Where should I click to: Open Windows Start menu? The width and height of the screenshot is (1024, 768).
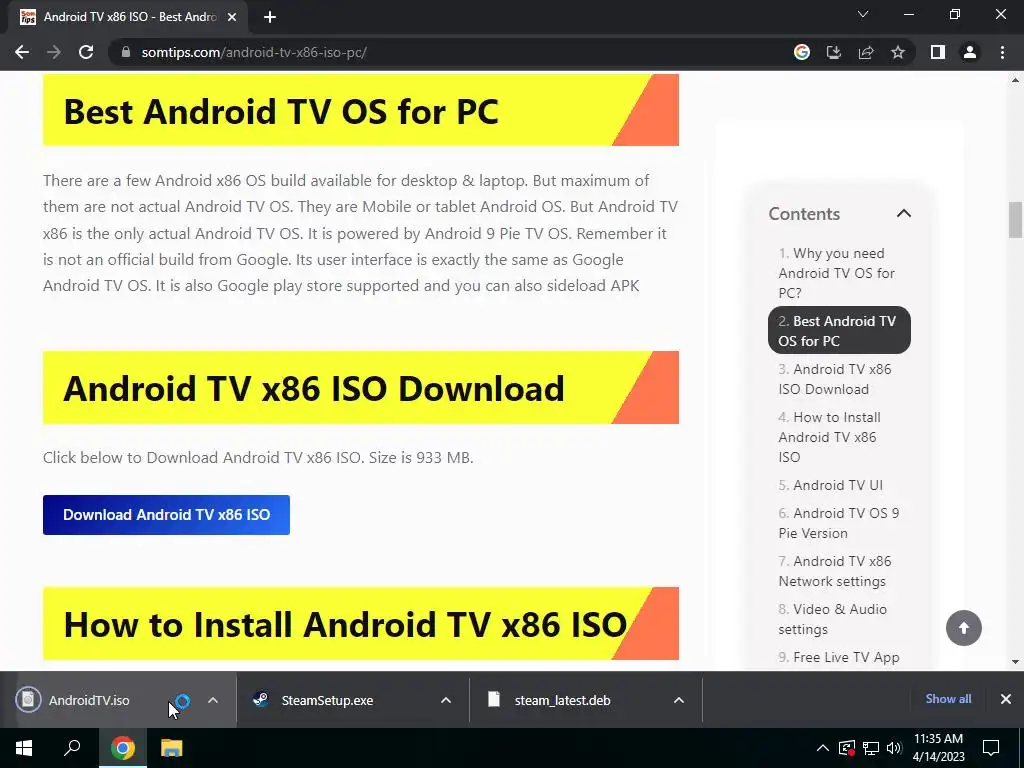[x=24, y=748]
